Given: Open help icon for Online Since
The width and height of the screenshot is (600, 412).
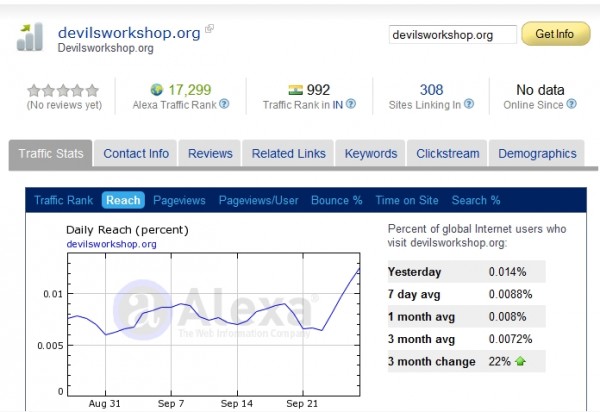Looking at the screenshot, I should click(x=571, y=104).
